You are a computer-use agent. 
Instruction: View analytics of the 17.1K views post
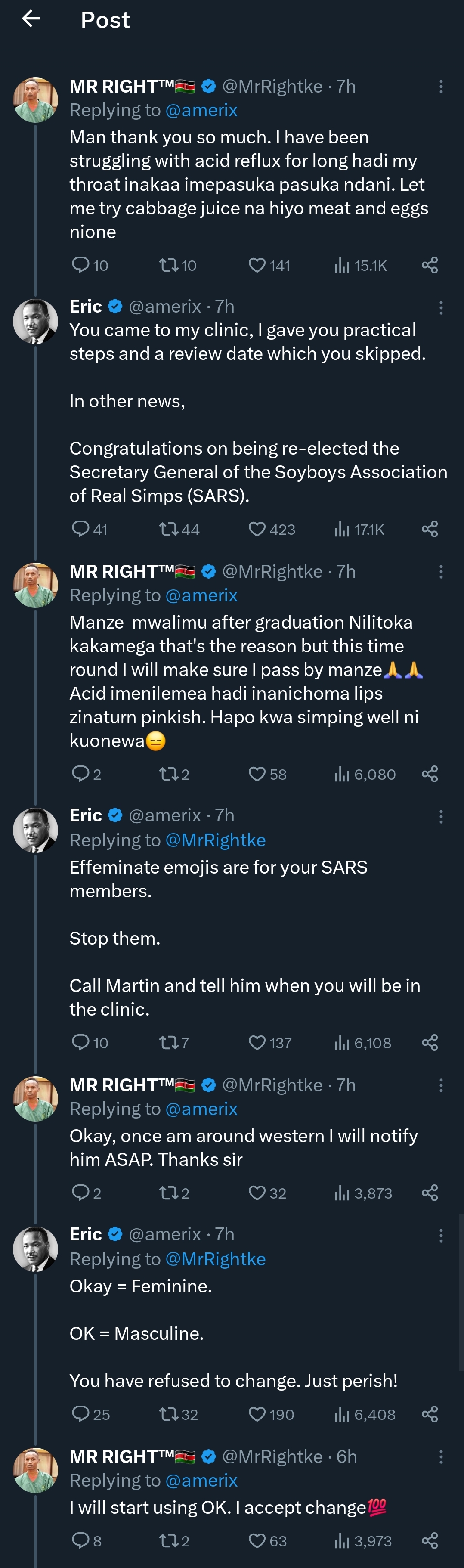click(x=342, y=530)
